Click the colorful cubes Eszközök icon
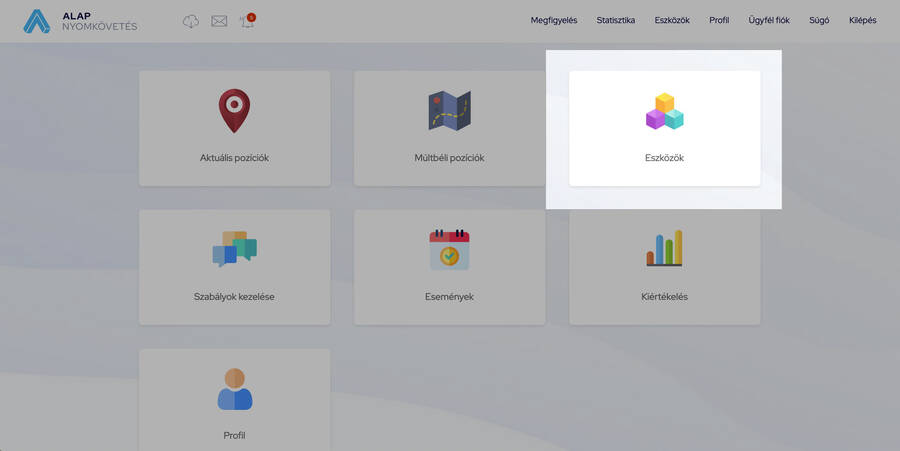900x451 pixels. pos(664,111)
